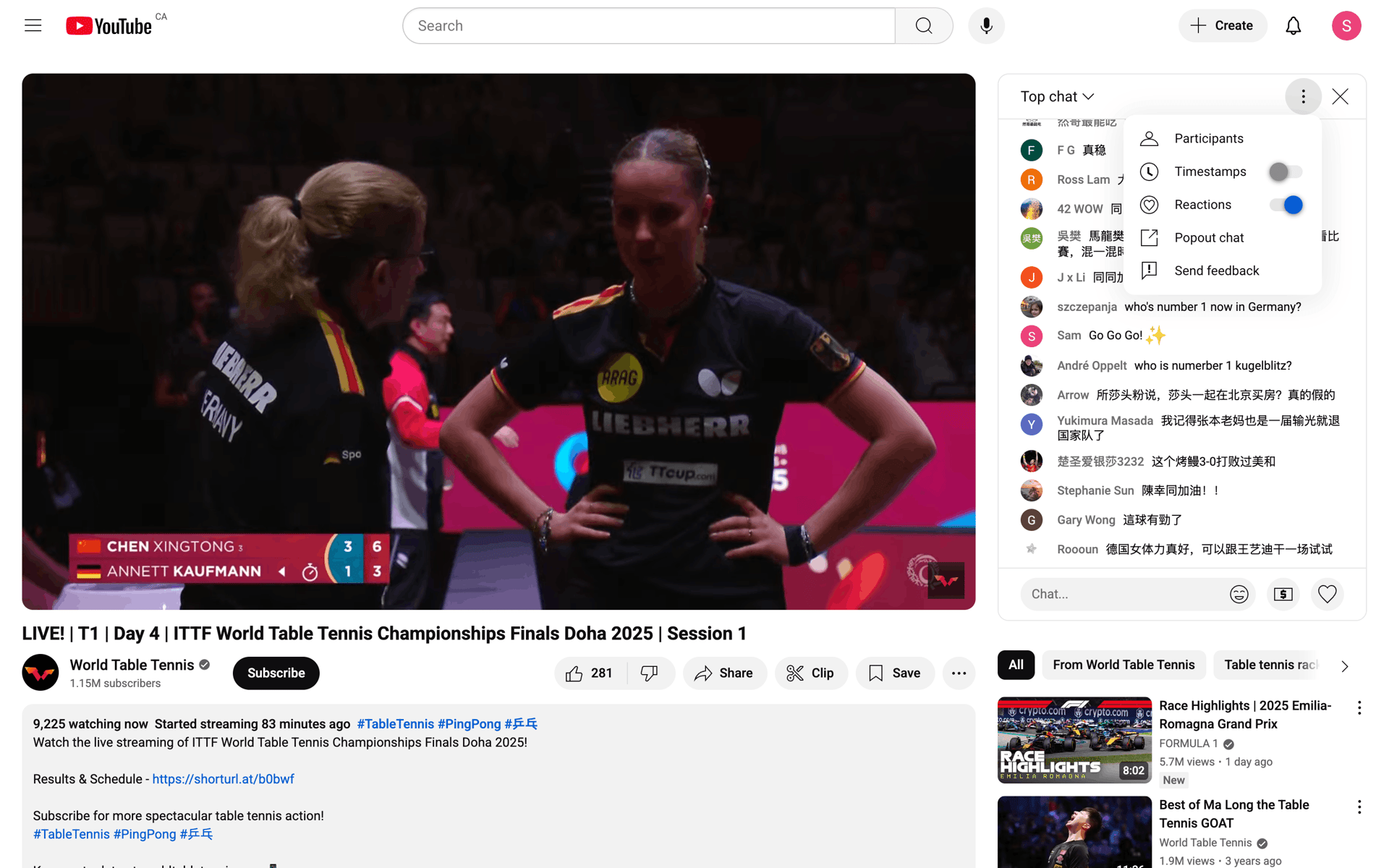Open Best of Ma Long thumbnail
Viewport: 1389px width, 868px height.
tap(1074, 832)
